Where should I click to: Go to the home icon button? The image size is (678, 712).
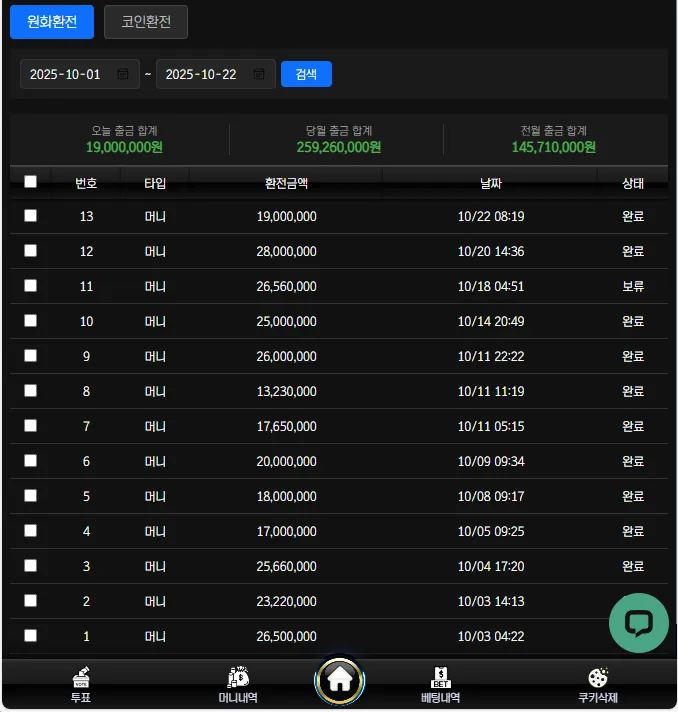(x=340, y=681)
